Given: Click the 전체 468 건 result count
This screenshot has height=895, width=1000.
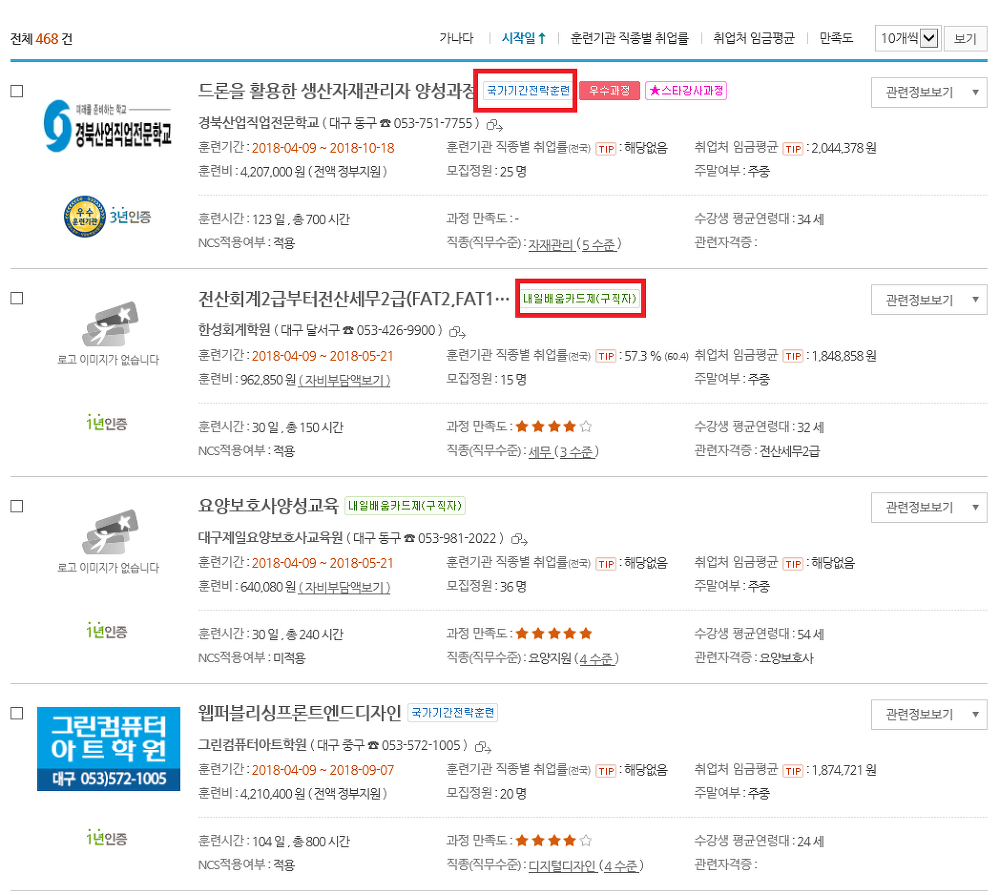Looking at the screenshot, I should 41,39.
